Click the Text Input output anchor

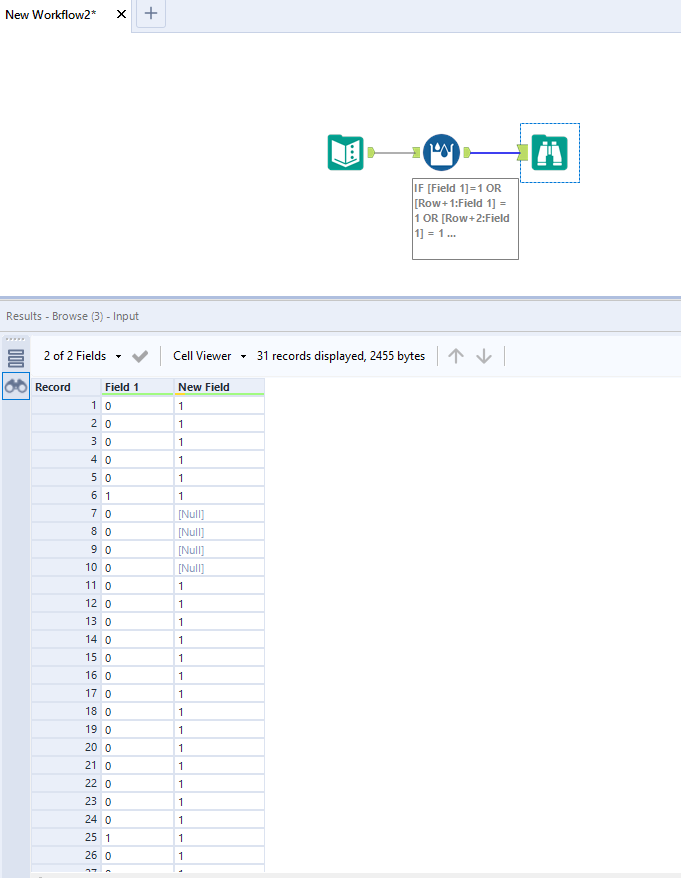tap(371, 153)
